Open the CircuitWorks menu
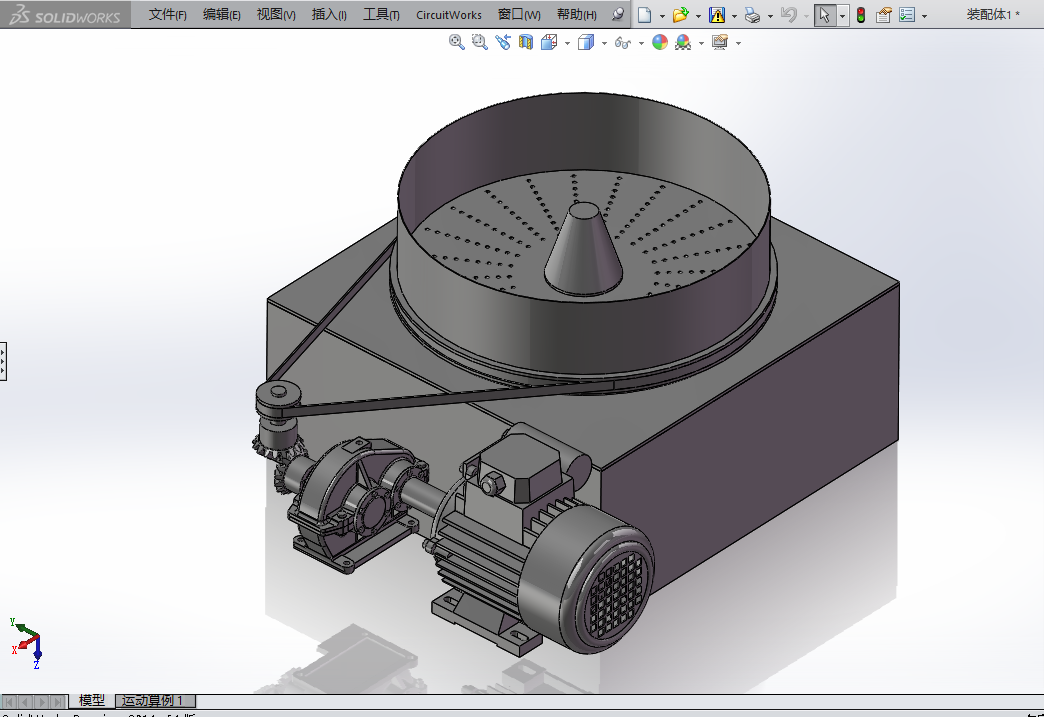This screenshot has height=717, width=1044. [x=449, y=15]
